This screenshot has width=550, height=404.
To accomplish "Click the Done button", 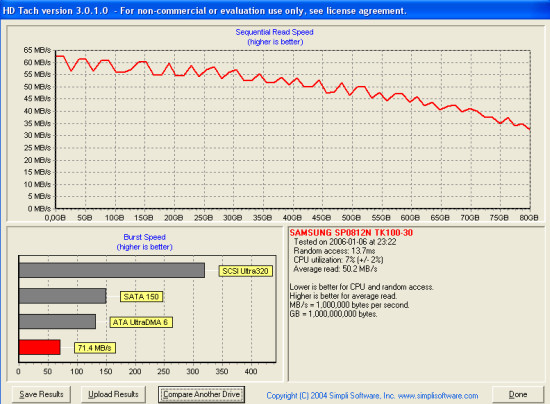I will click(518, 395).
